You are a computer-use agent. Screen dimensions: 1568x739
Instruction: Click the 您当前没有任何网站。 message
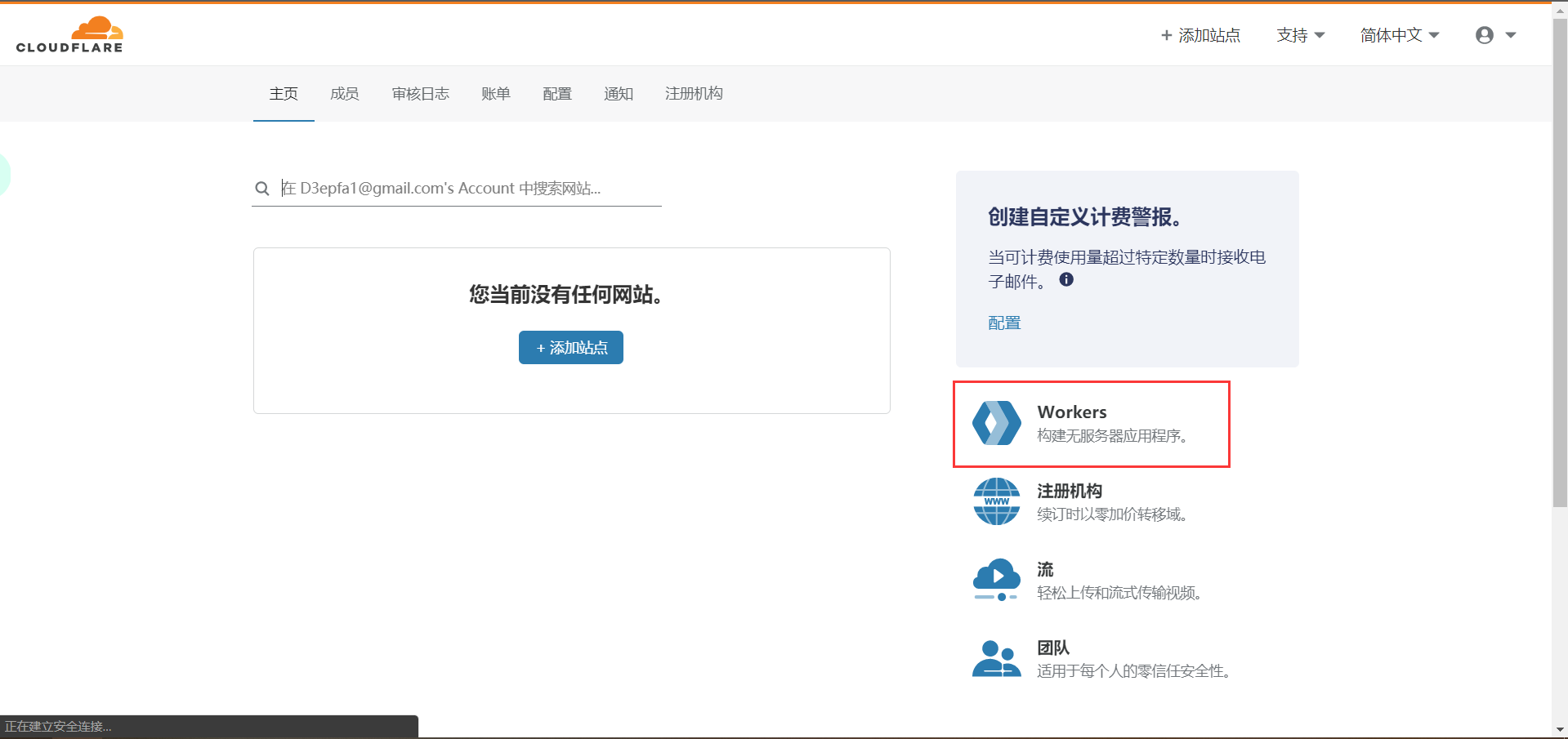pos(565,295)
